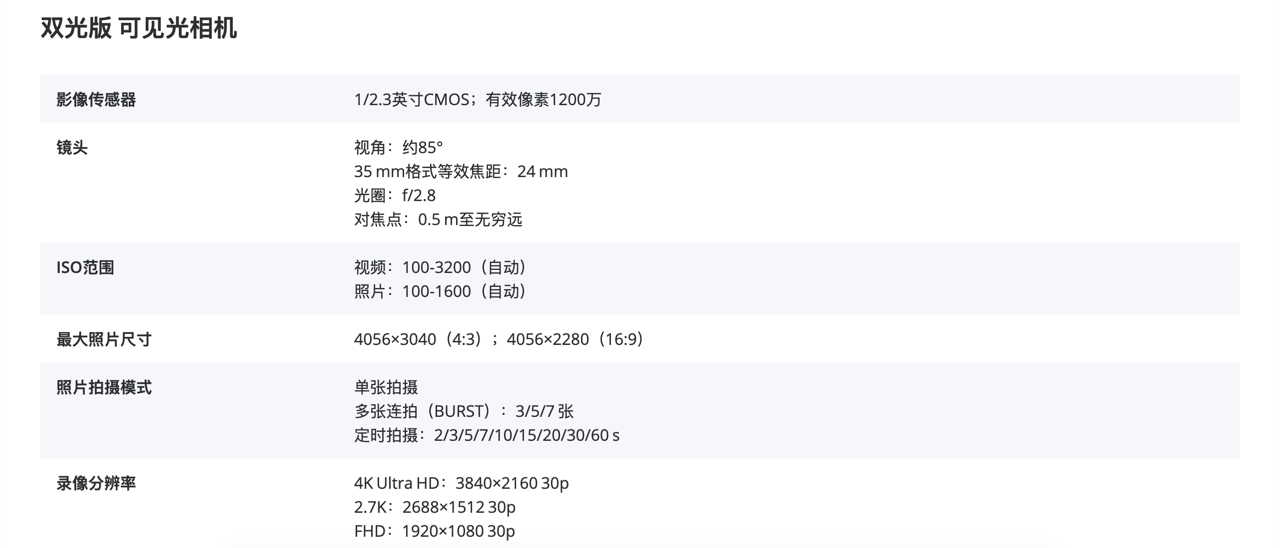The image size is (1280, 548).
Task: Click the 2.7K 2688×1512 30p line
Action: (435, 507)
